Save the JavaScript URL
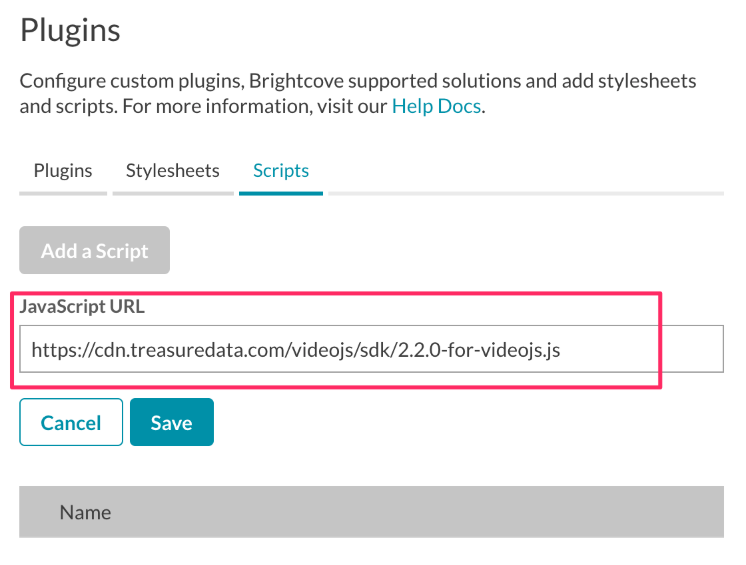The height and width of the screenshot is (565, 746). click(x=171, y=422)
